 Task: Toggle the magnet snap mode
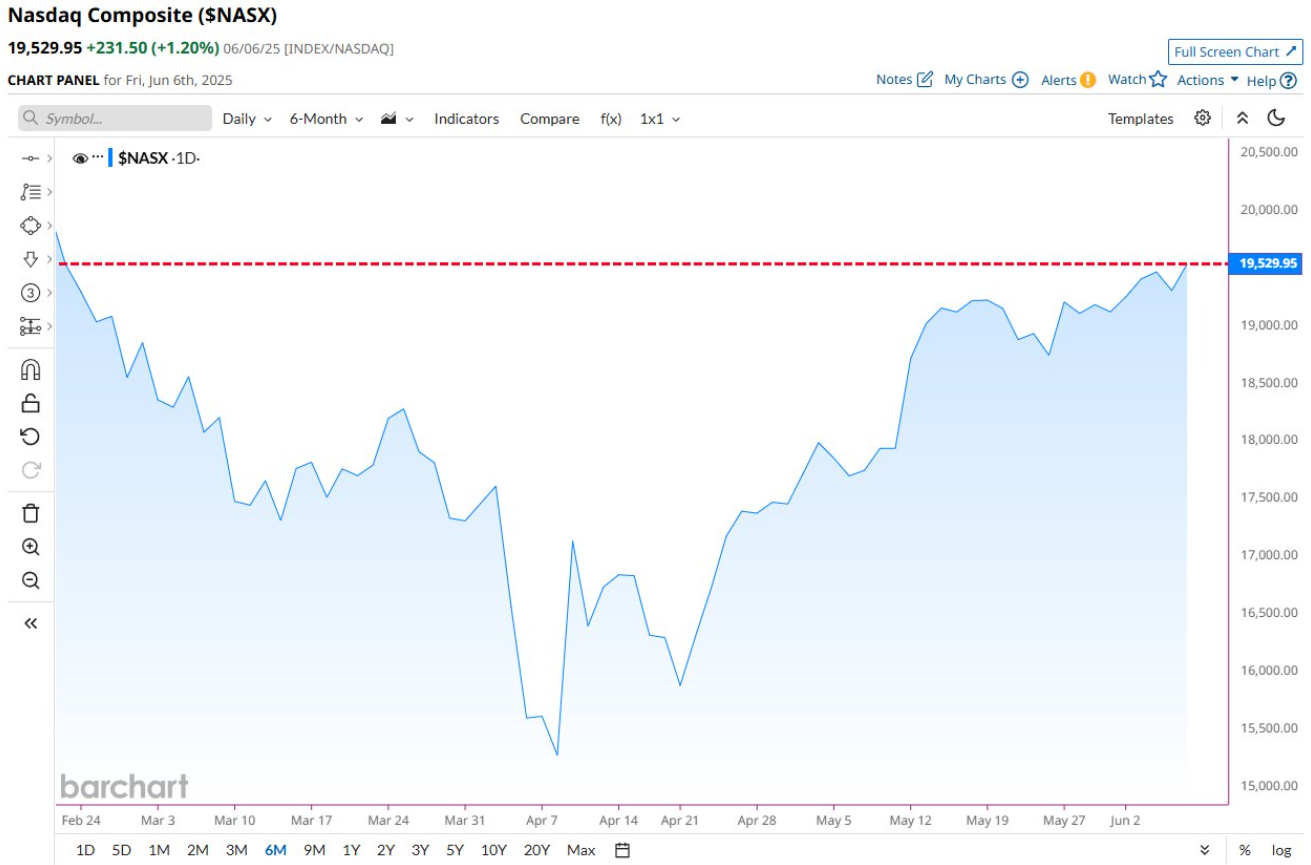point(30,370)
